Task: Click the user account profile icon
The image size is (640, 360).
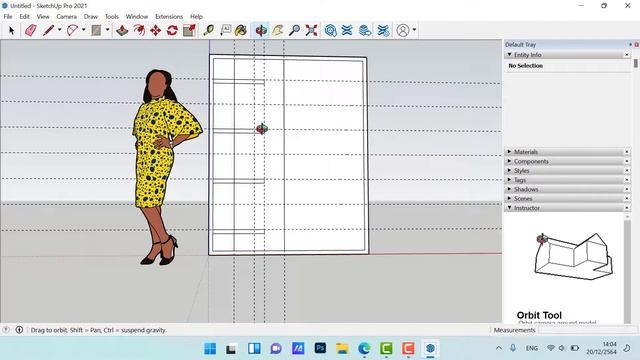Action: pyautogui.click(x=403, y=31)
